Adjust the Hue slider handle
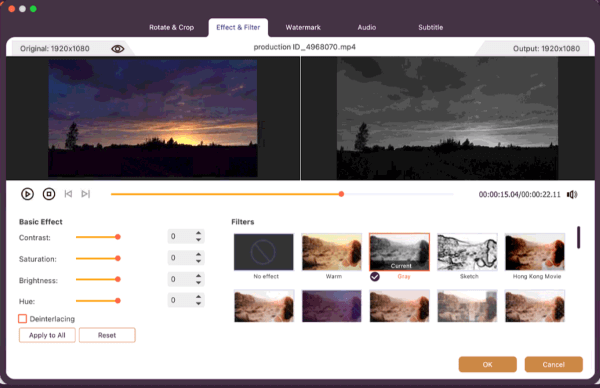The width and height of the screenshot is (600, 388). (118, 301)
